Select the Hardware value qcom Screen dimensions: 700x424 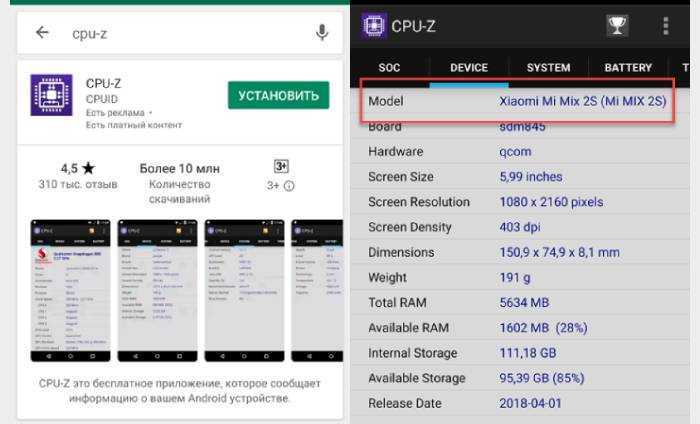tap(515, 152)
